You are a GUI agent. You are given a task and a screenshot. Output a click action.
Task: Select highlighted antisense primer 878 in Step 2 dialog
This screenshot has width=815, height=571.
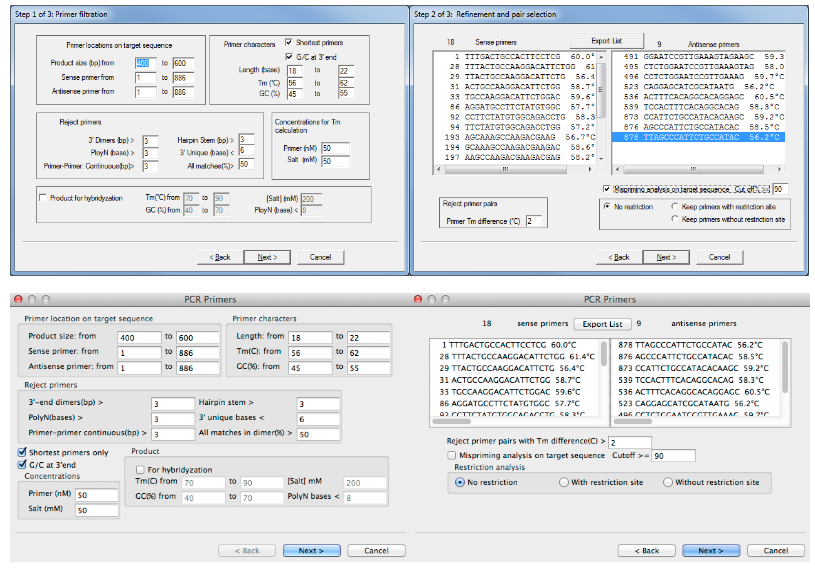pyautogui.click(x=698, y=137)
